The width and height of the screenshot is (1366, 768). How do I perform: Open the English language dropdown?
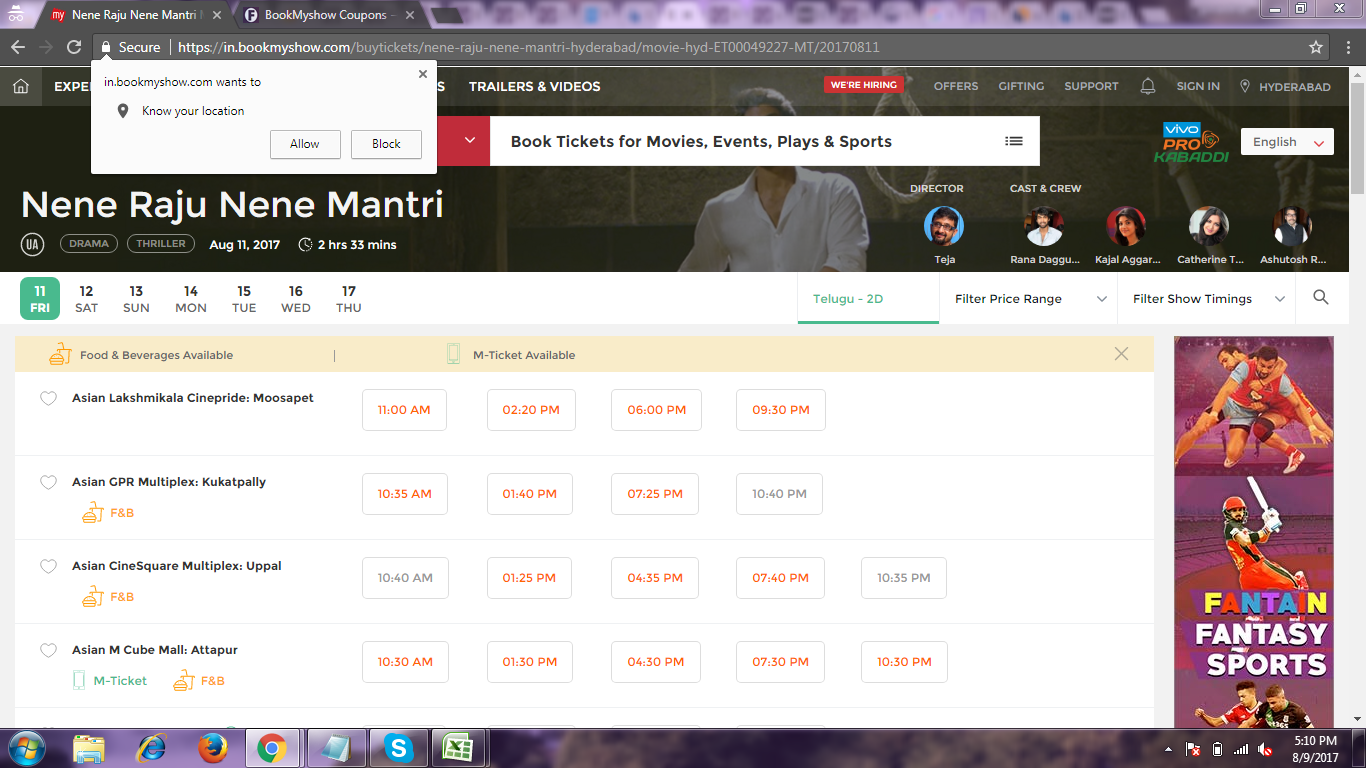1287,142
